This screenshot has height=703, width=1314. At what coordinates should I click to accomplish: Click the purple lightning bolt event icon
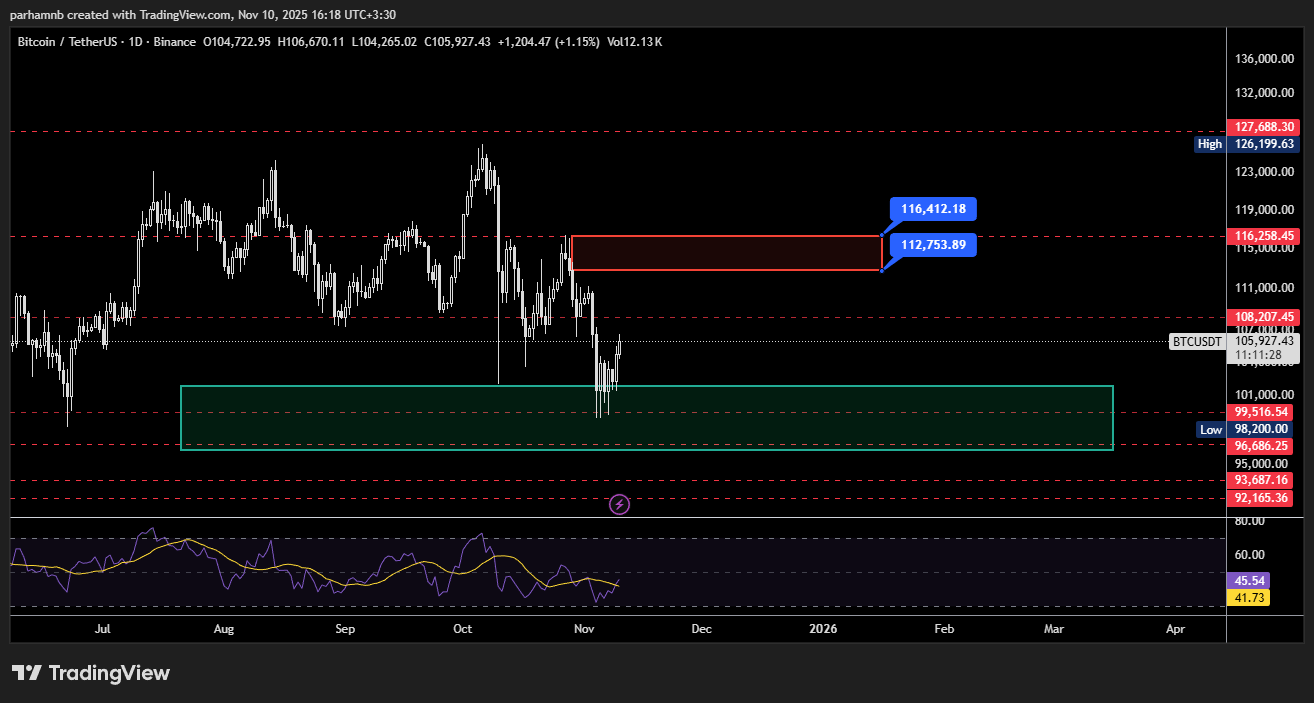tap(619, 504)
